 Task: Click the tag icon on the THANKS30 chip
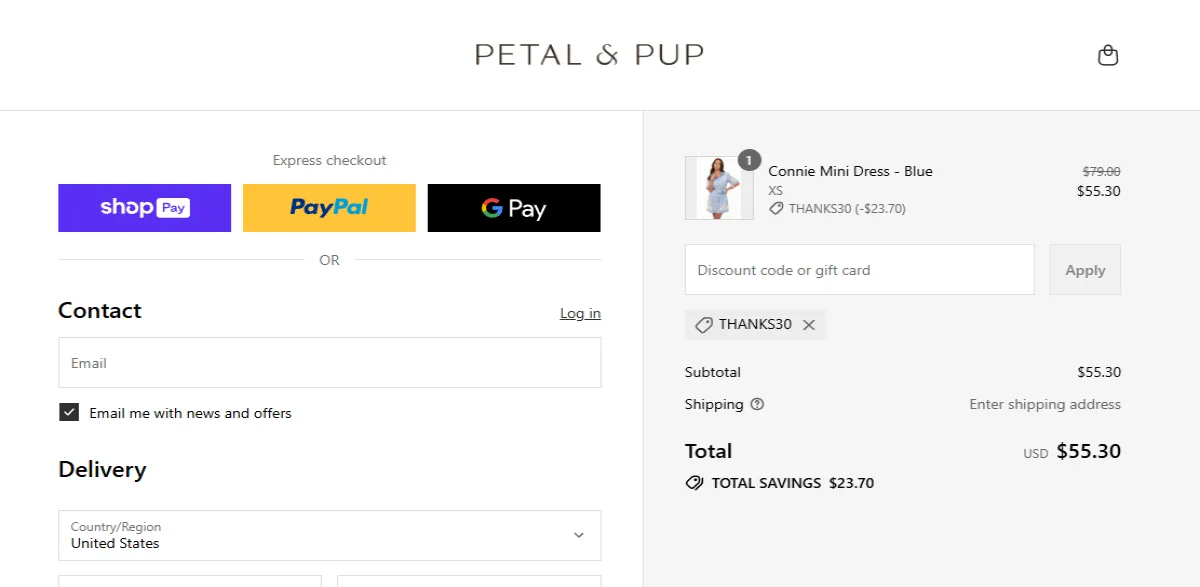702,324
